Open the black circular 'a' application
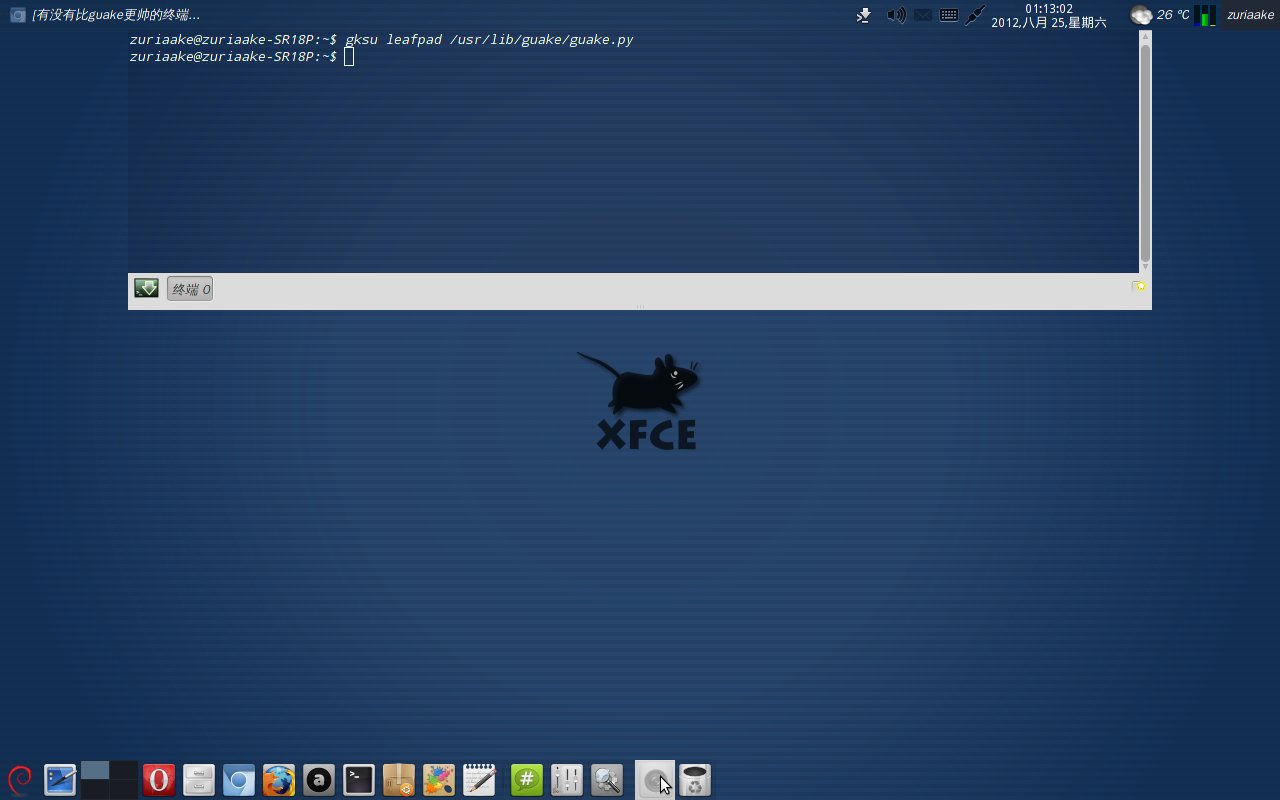The width and height of the screenshot is (1280, 800). pos(319,779)
